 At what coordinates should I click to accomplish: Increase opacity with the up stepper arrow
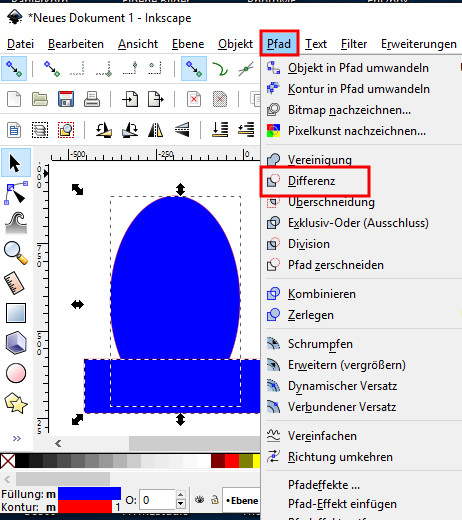(x=180, y=495)
